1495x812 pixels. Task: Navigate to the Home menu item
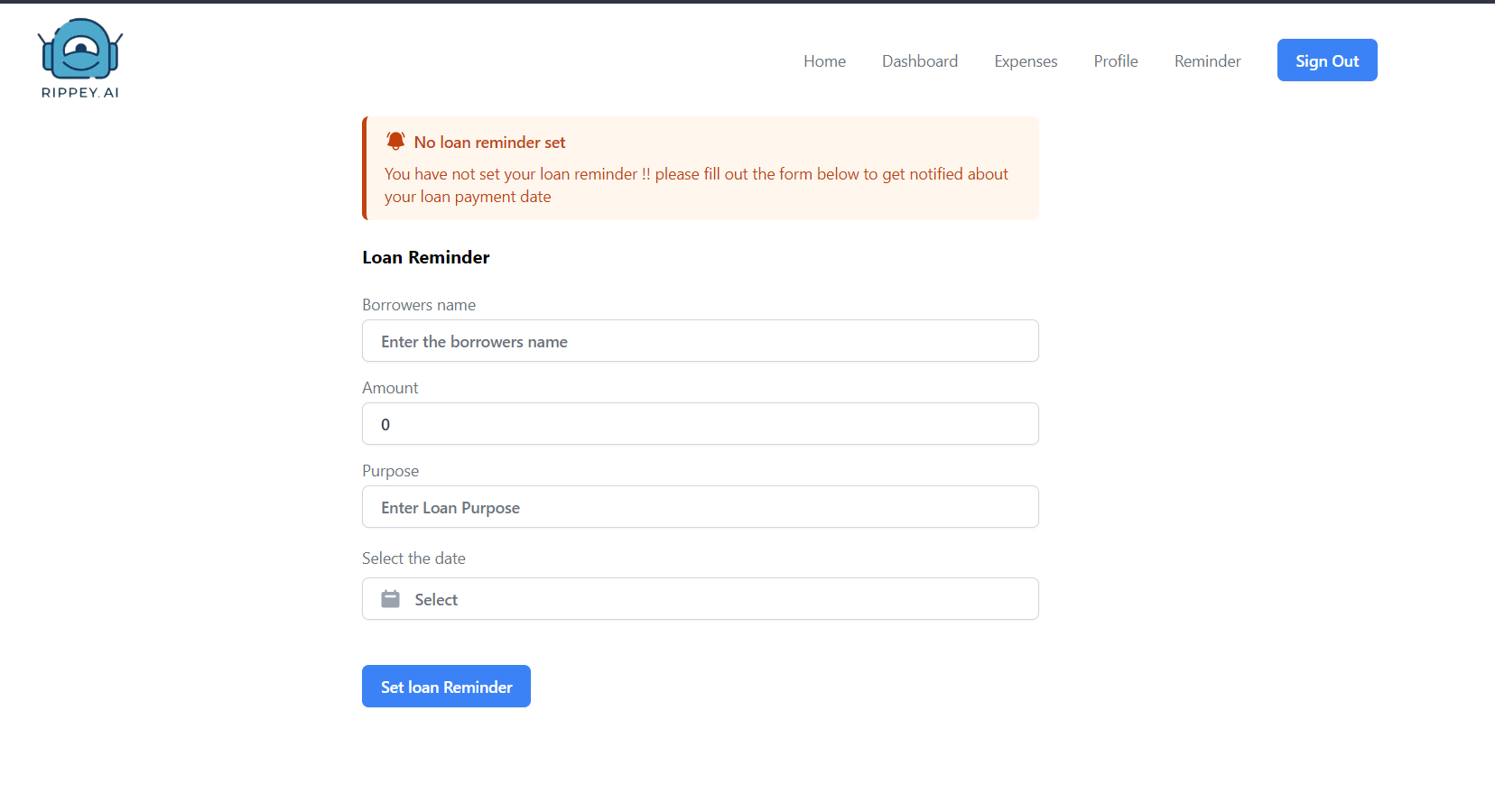click(x=823, y=60)
